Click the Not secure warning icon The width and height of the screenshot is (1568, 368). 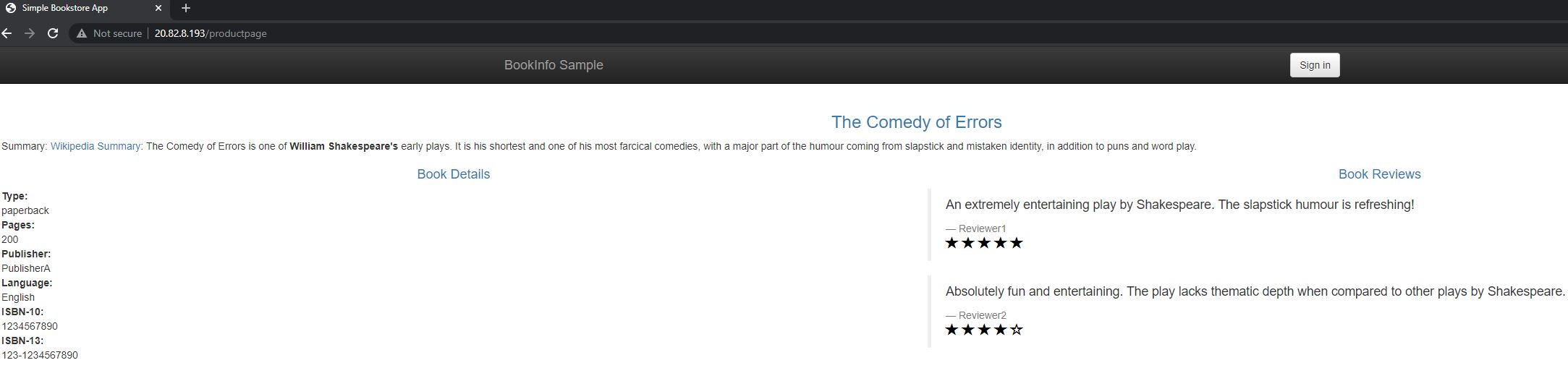(x=82, y=33)
